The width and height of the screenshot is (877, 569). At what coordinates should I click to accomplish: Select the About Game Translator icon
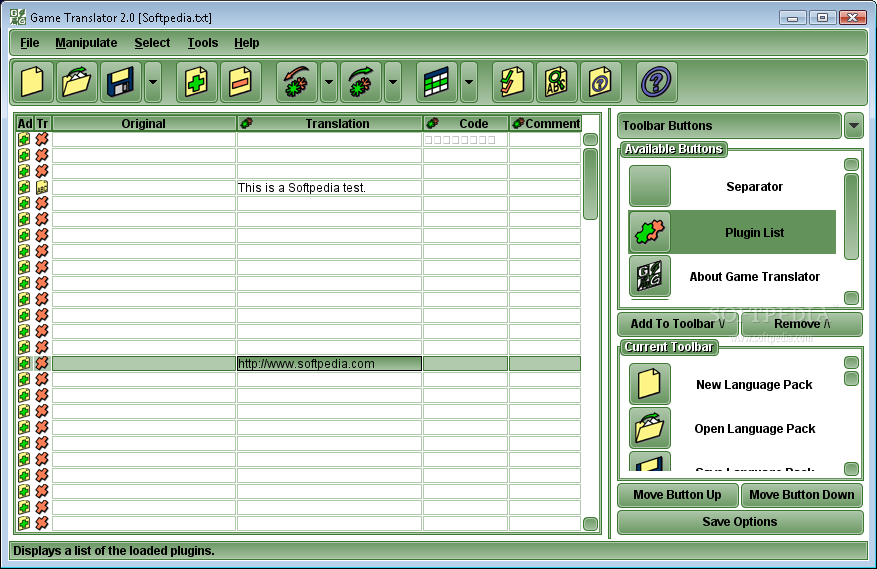pos(650,276)
